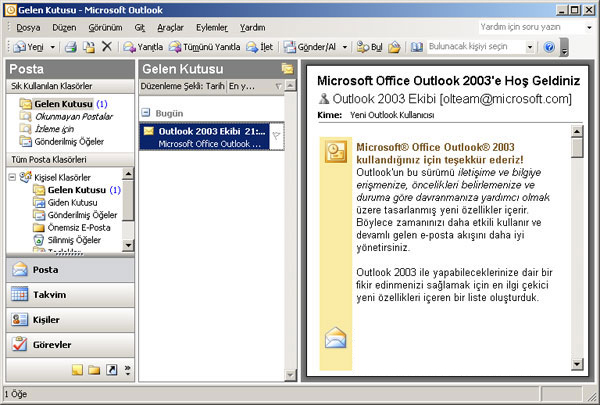Click 'Düzenleme Şekli: Tarih' column header
Screen dimensions: 600x405
coord(183,86)
